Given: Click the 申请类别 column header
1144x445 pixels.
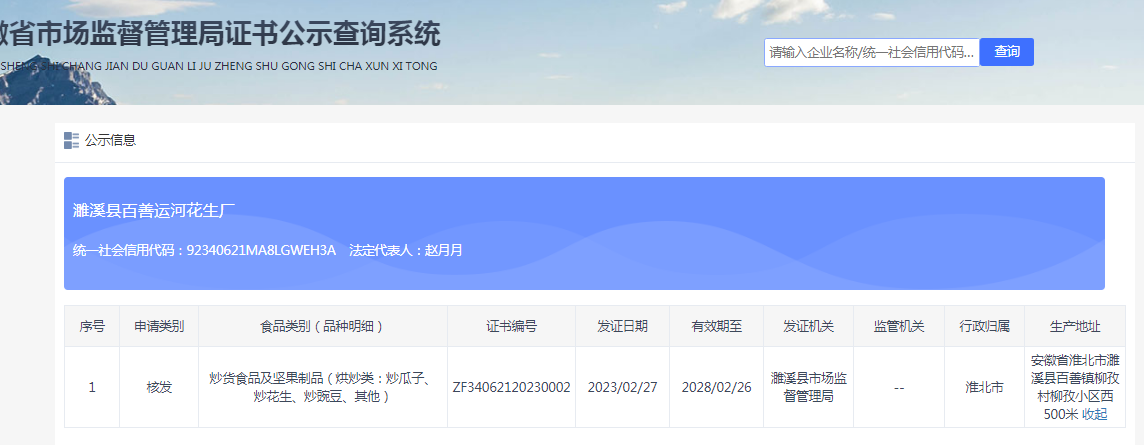Looking at the screenshot, I should pos(159,326).
